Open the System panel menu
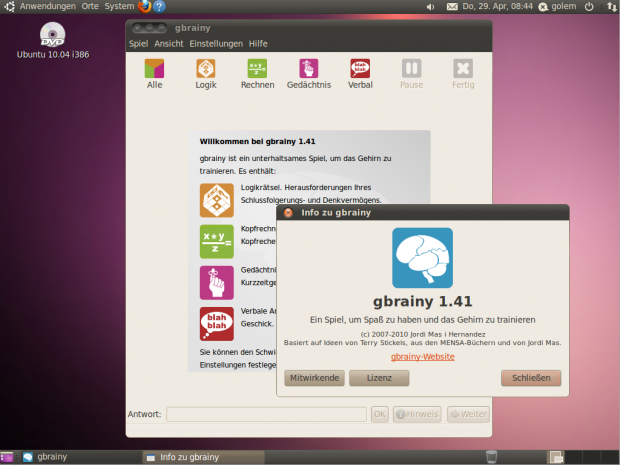 point(119,6)
